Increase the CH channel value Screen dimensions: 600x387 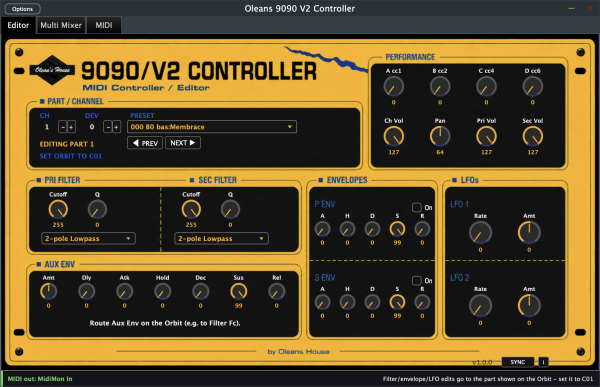click(x=71, y=127)
